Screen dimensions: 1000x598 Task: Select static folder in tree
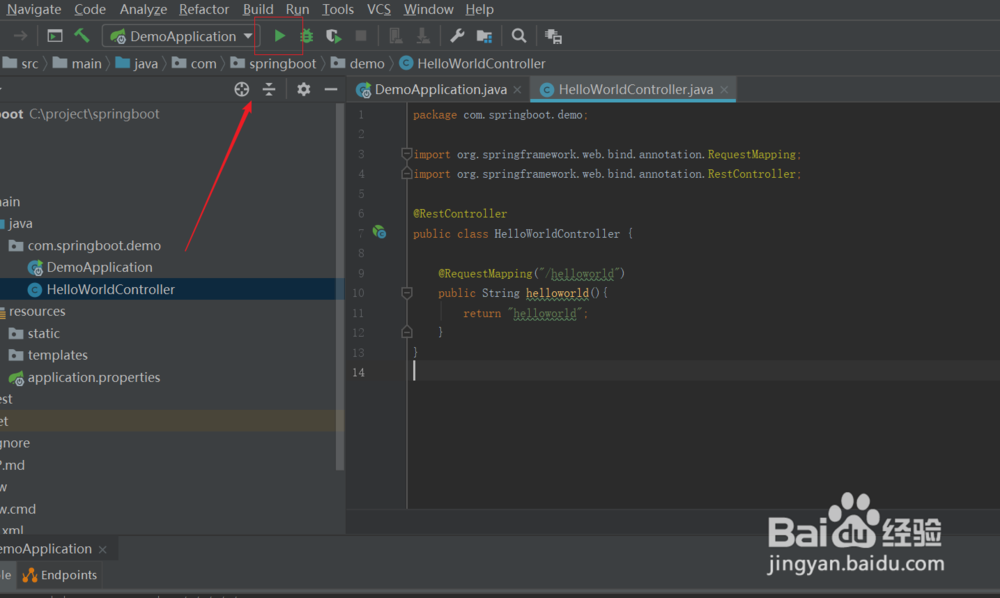point(43,333)
